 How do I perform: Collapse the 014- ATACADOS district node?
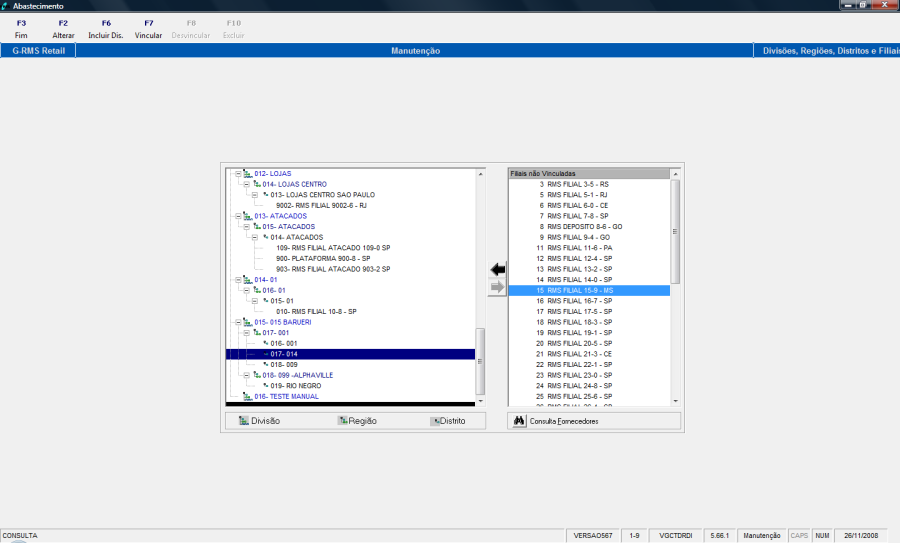(254, 237)
